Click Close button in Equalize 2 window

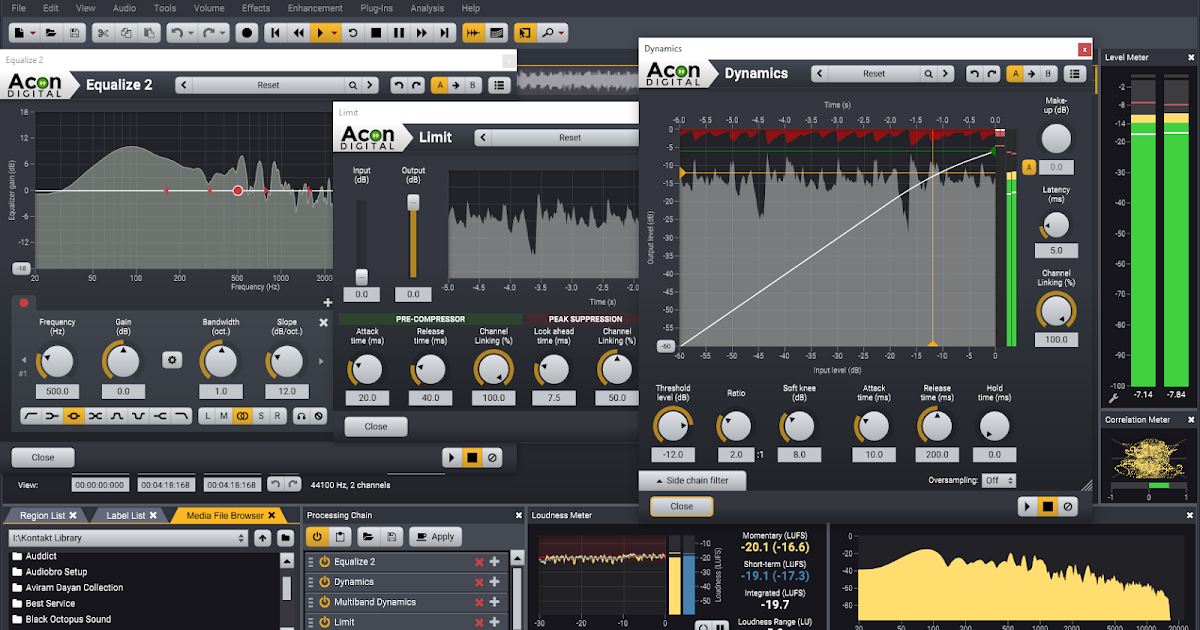pyautogui.click(x=43, y=457)
